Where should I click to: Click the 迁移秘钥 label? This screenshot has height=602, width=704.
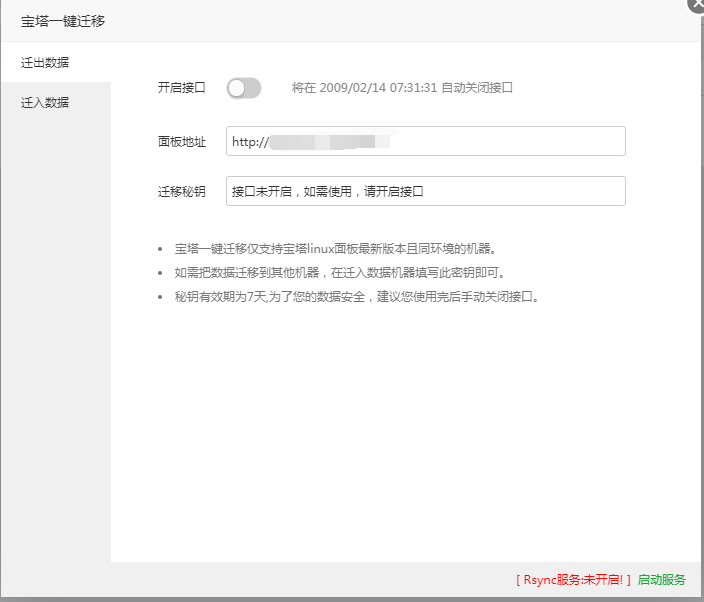[x=181, y=192]
